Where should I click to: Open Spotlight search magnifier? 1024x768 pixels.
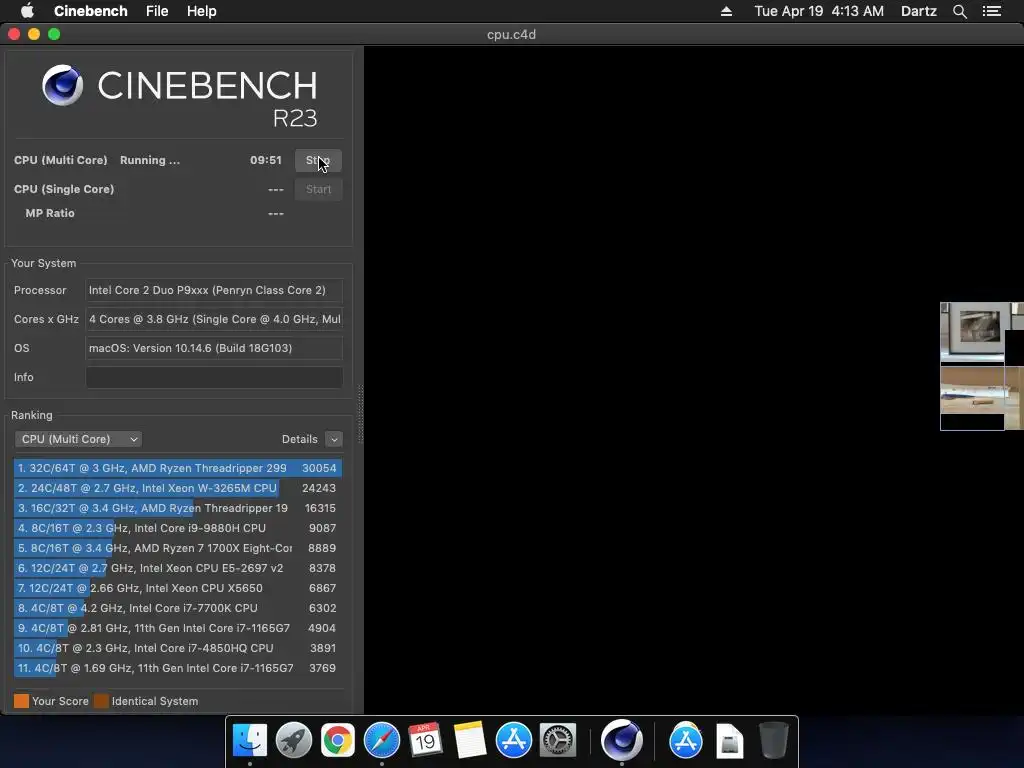[959, 11]
